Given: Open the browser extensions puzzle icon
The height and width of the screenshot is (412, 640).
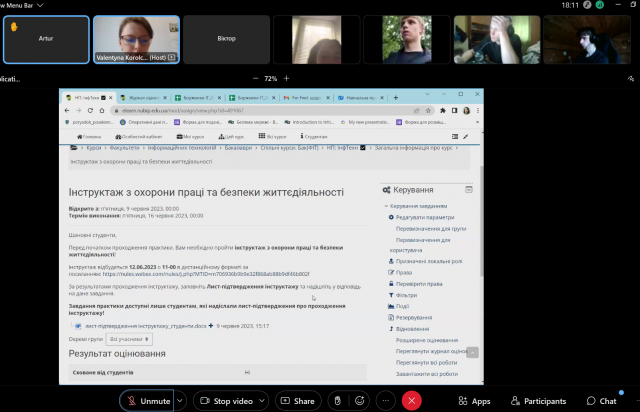Looking at the screenshot, I should pyautogui.click(x=443, y=111).
